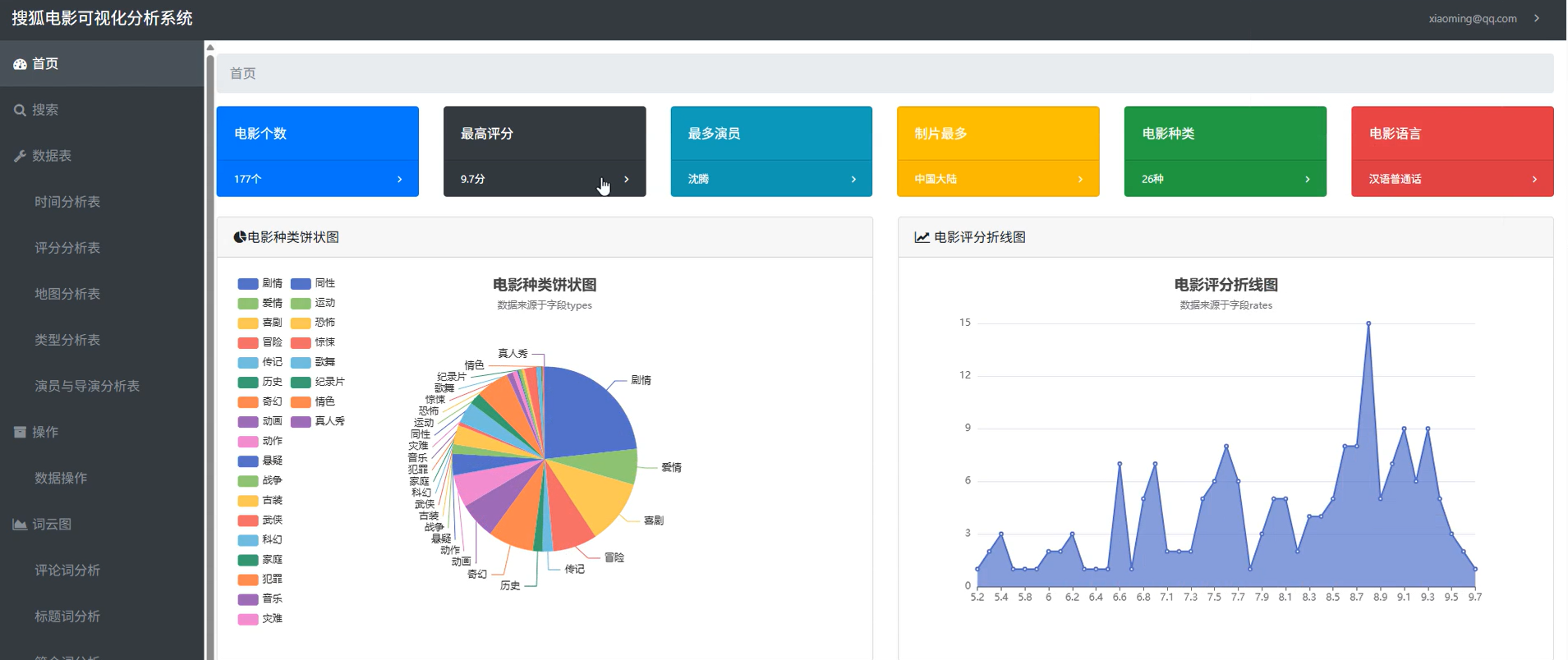Toggle the 爱情 series in the pie legend

point(260,303)
